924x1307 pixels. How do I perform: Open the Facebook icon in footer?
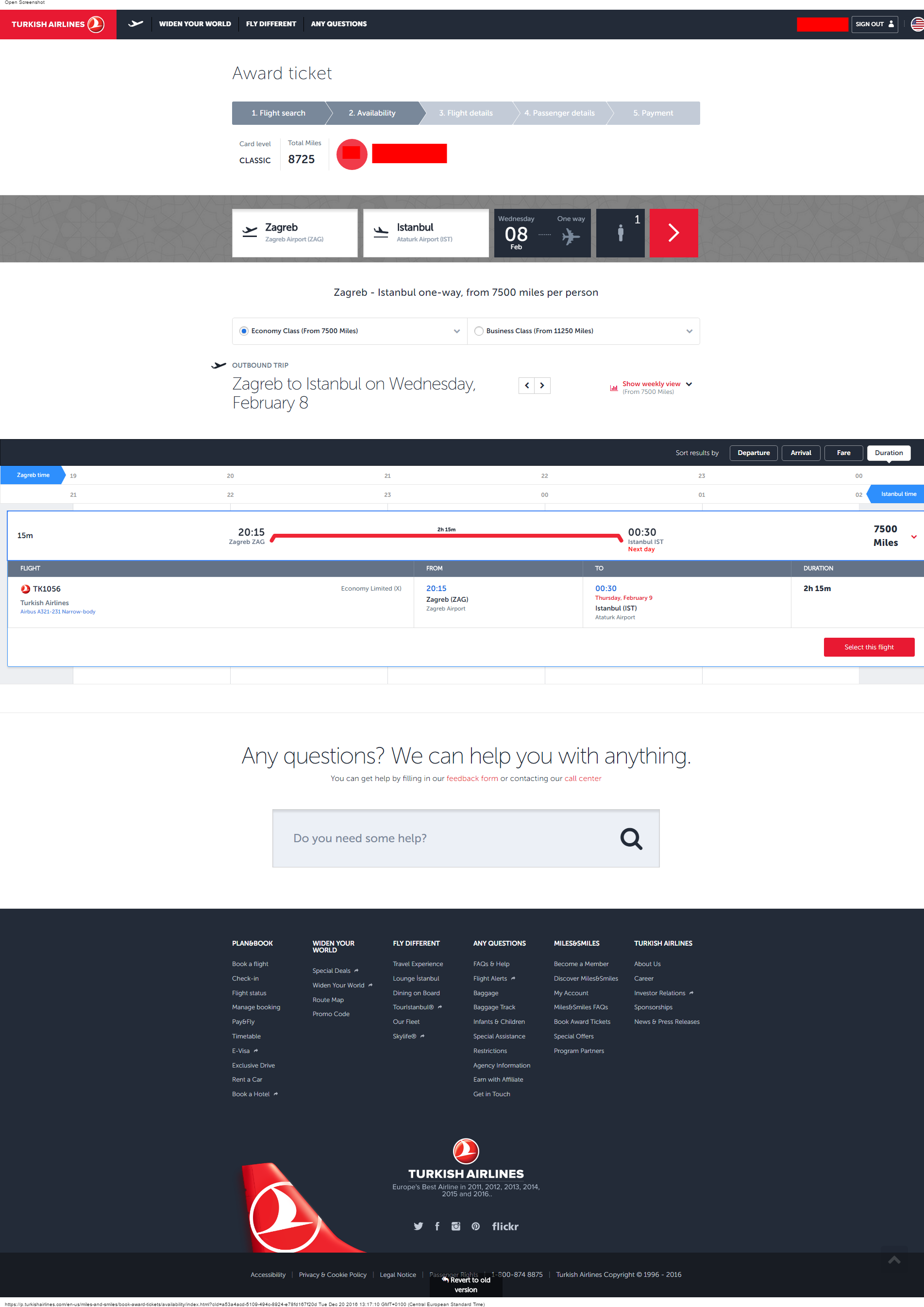click(437, 1226)
